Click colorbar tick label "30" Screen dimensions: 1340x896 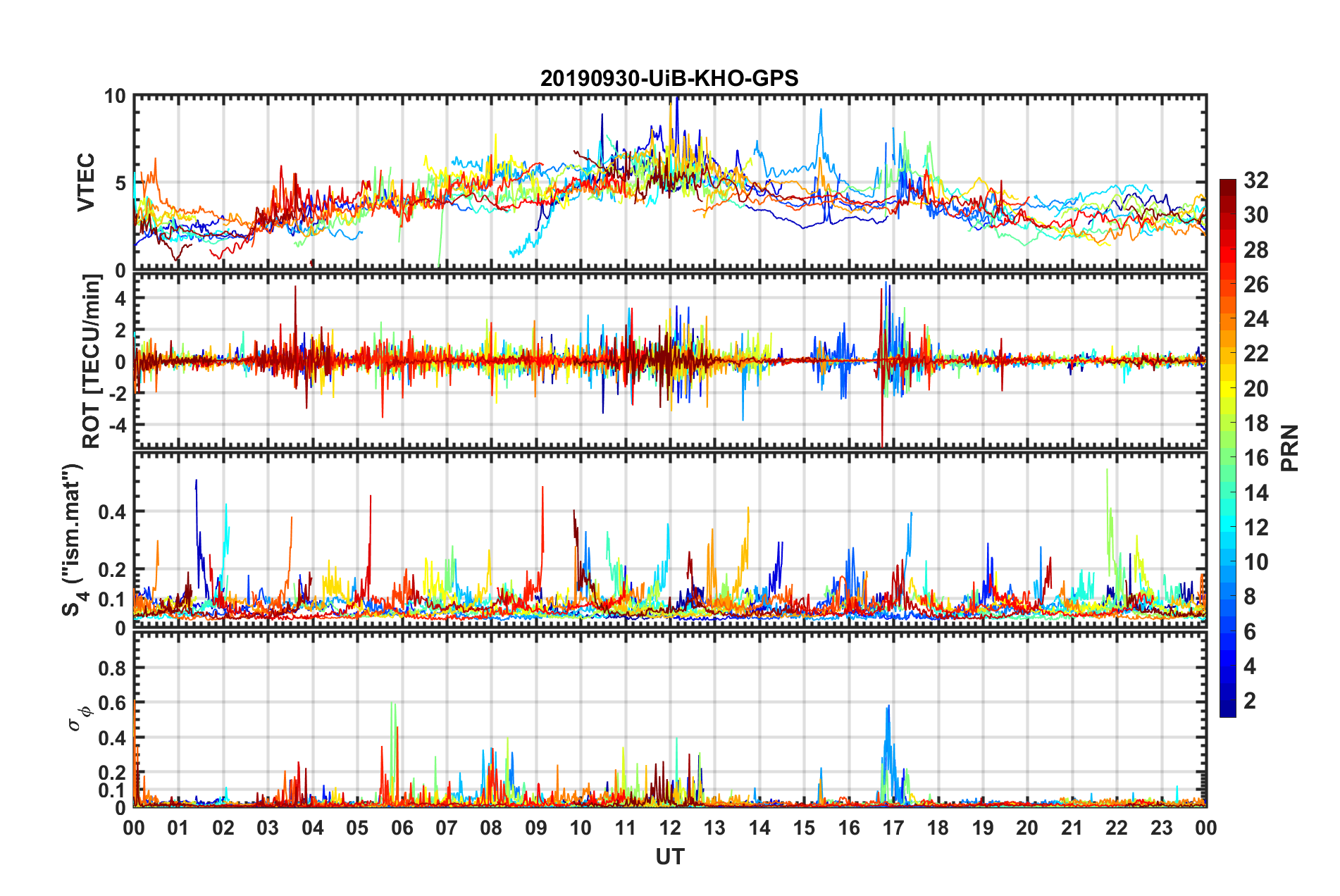pyautogui.click(x=1255, y=215)
